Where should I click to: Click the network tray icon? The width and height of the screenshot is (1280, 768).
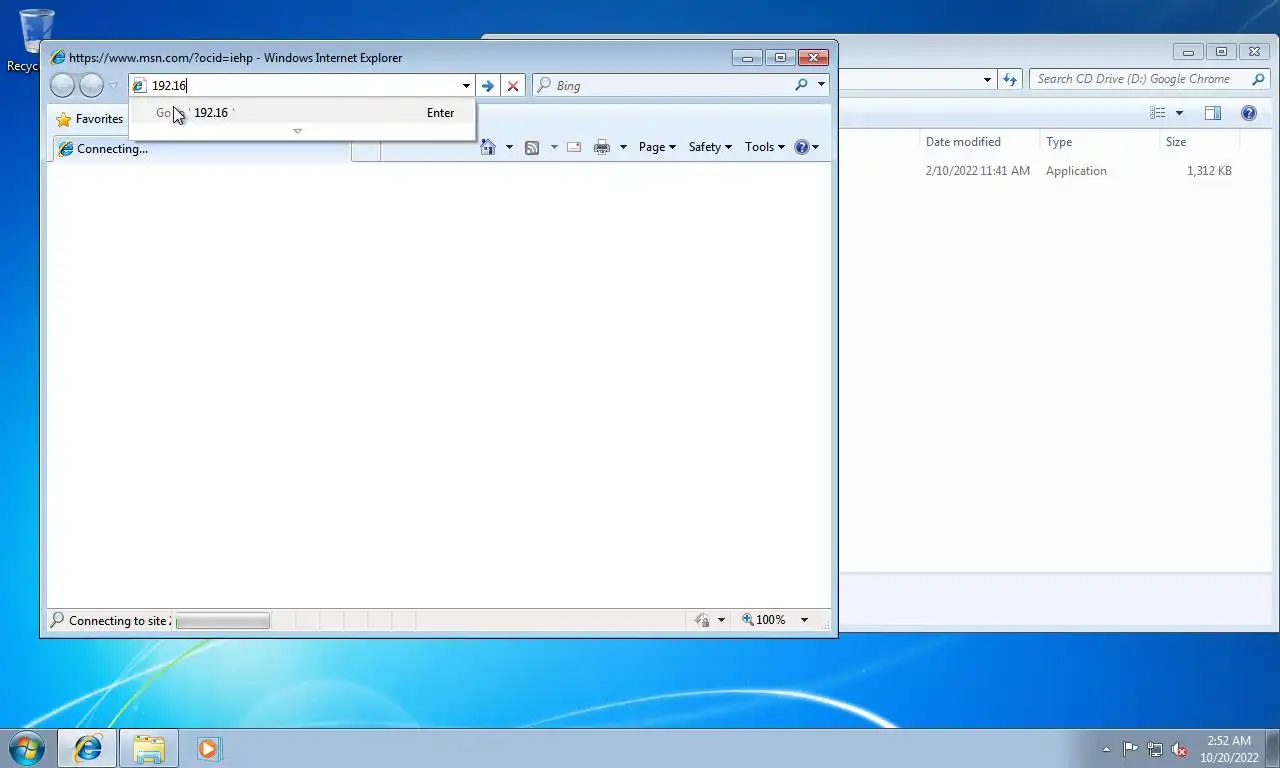tap(1155, 749)
